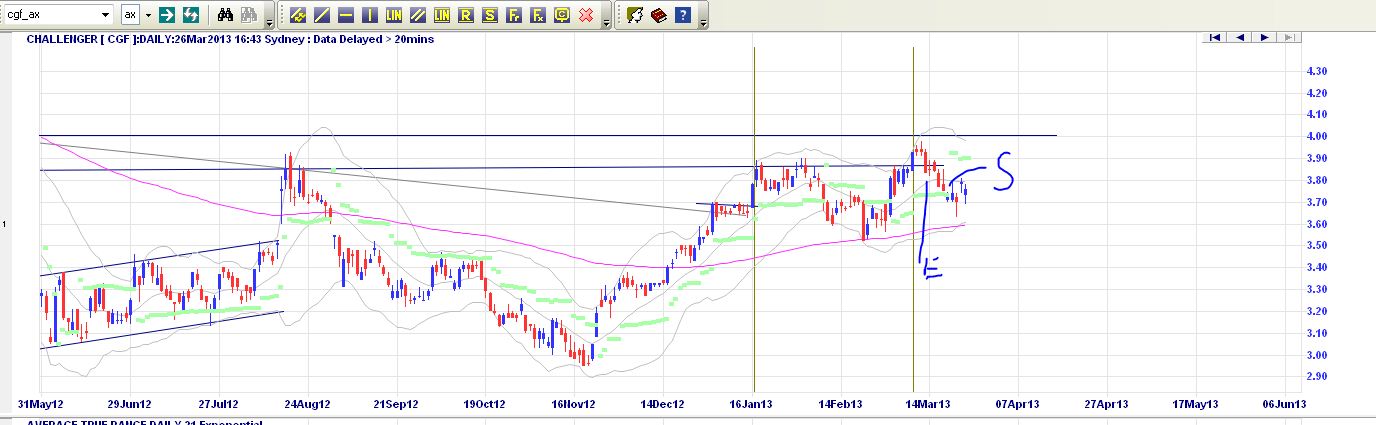Click the 07Apr13 date axis label

(x=1018, y=405)
